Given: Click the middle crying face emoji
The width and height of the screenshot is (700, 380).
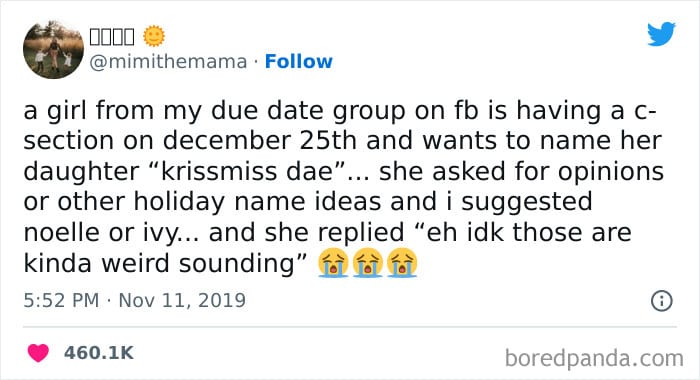Looking at the screenshot, I should click(x=367, y=263).
